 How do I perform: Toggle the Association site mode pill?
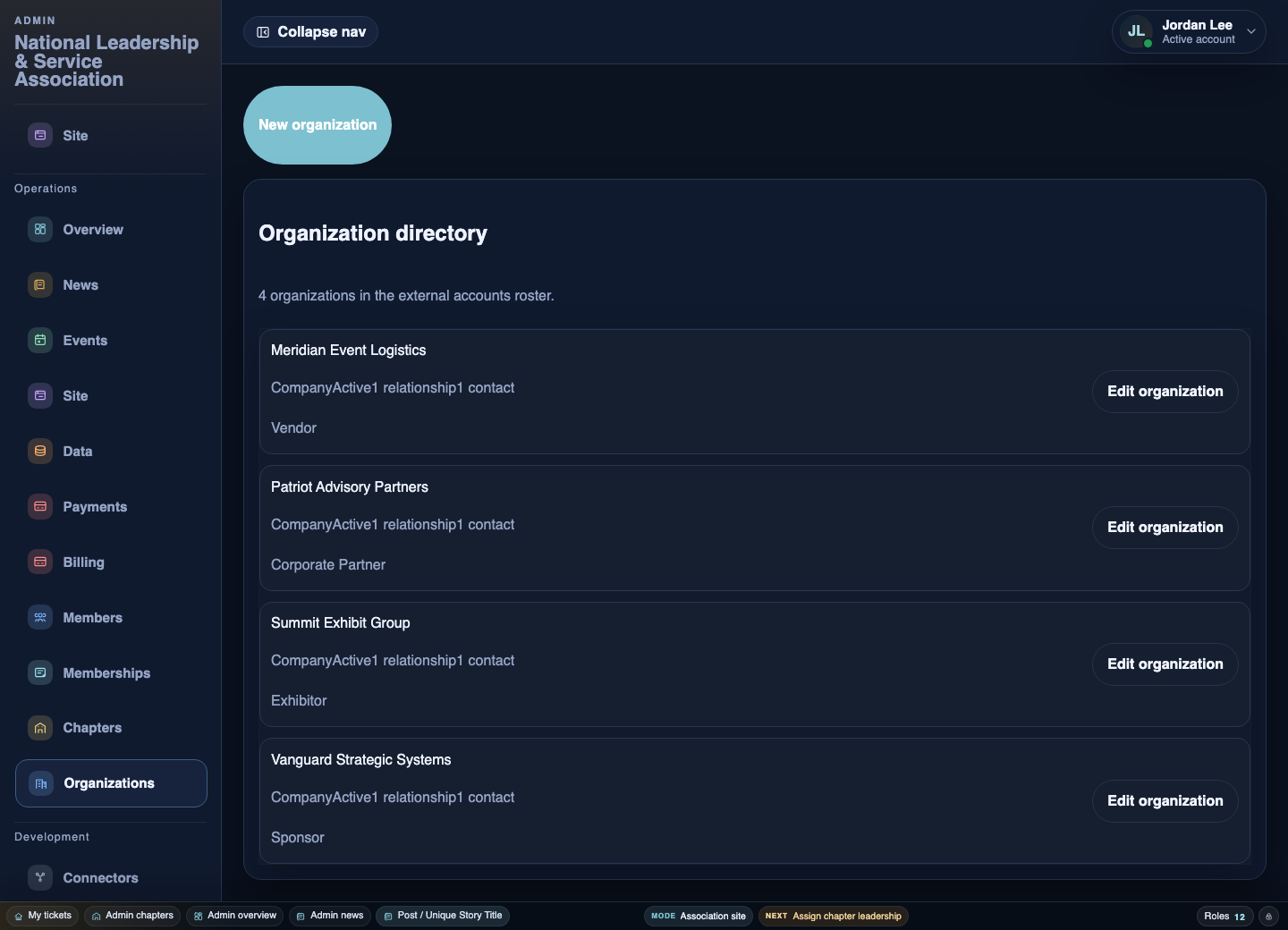click(699, 916)
